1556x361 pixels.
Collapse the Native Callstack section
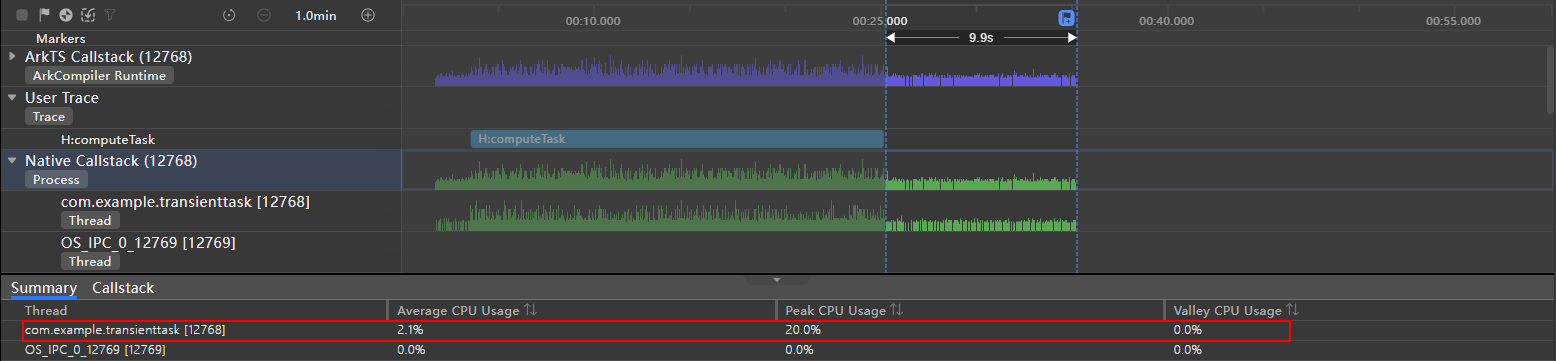[12, 160]
